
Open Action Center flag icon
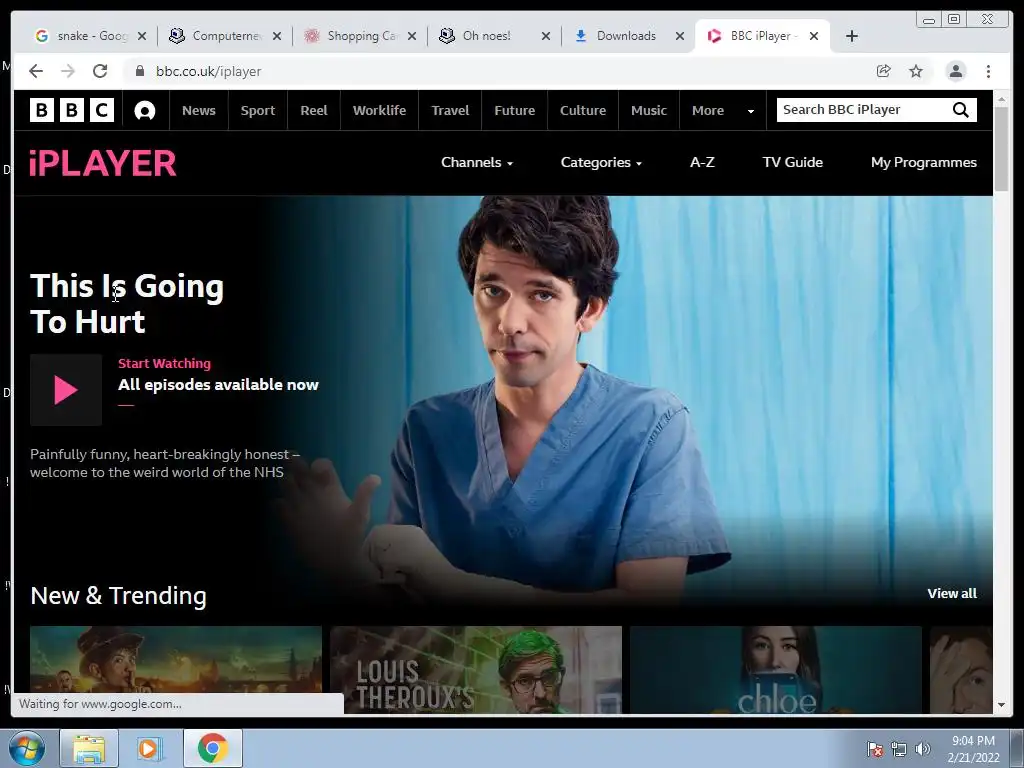(x=874, y=749)
